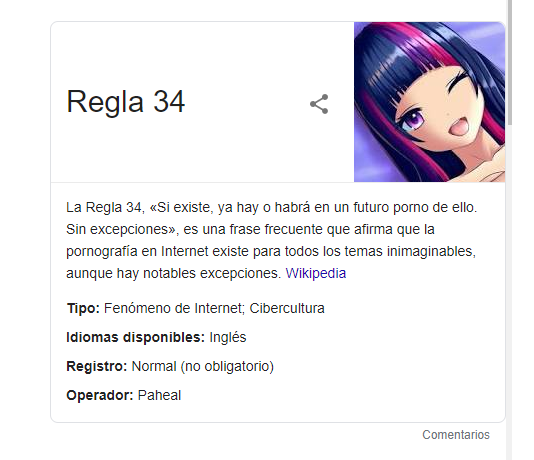The width and height of the screenshot is (534, 460).
Task: Click the Tipo label
Action: click(x=83, y=308)
